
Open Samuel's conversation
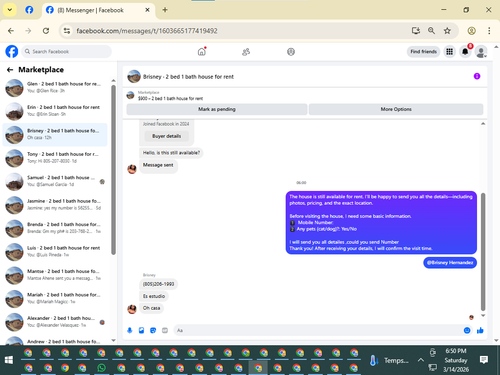coord(55,181)
